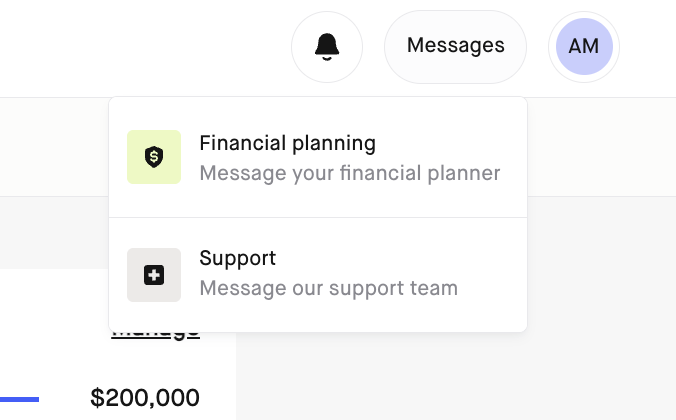This screenshot has width=676, height=420.
Task: Click the 'Message our support team' text
Action: pyautogui.click(x=329, y=288)
